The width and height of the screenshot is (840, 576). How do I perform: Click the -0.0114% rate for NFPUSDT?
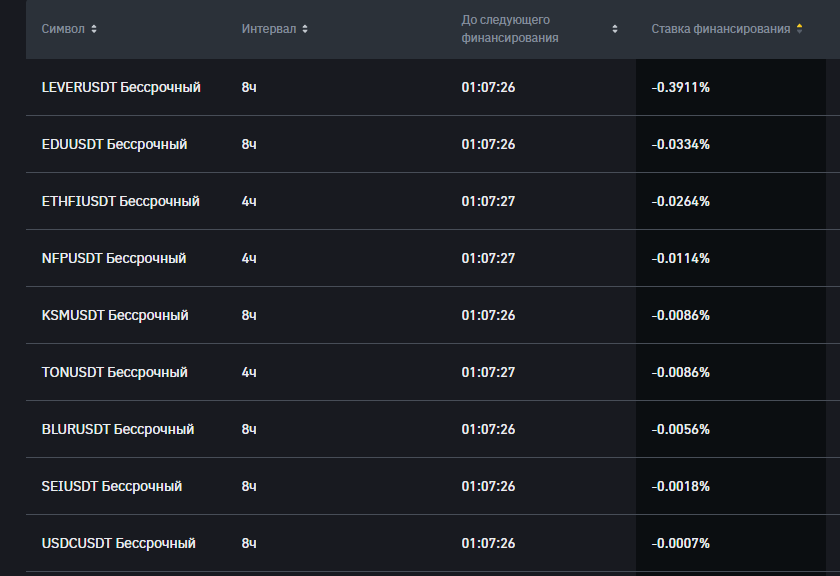[x=680, y=258]
